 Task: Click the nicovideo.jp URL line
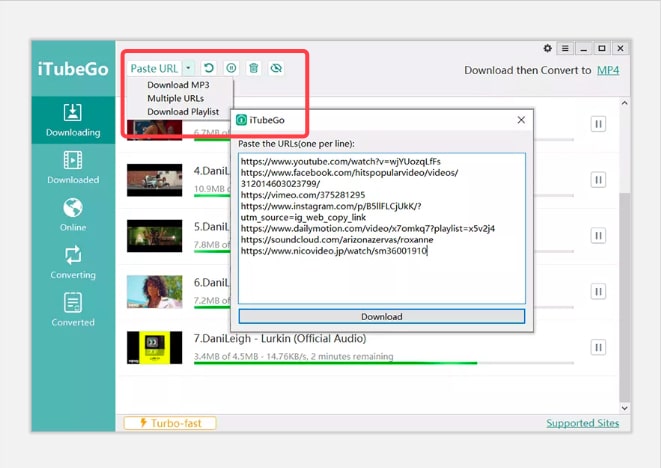pyautogui.click(x=334, y=251)
